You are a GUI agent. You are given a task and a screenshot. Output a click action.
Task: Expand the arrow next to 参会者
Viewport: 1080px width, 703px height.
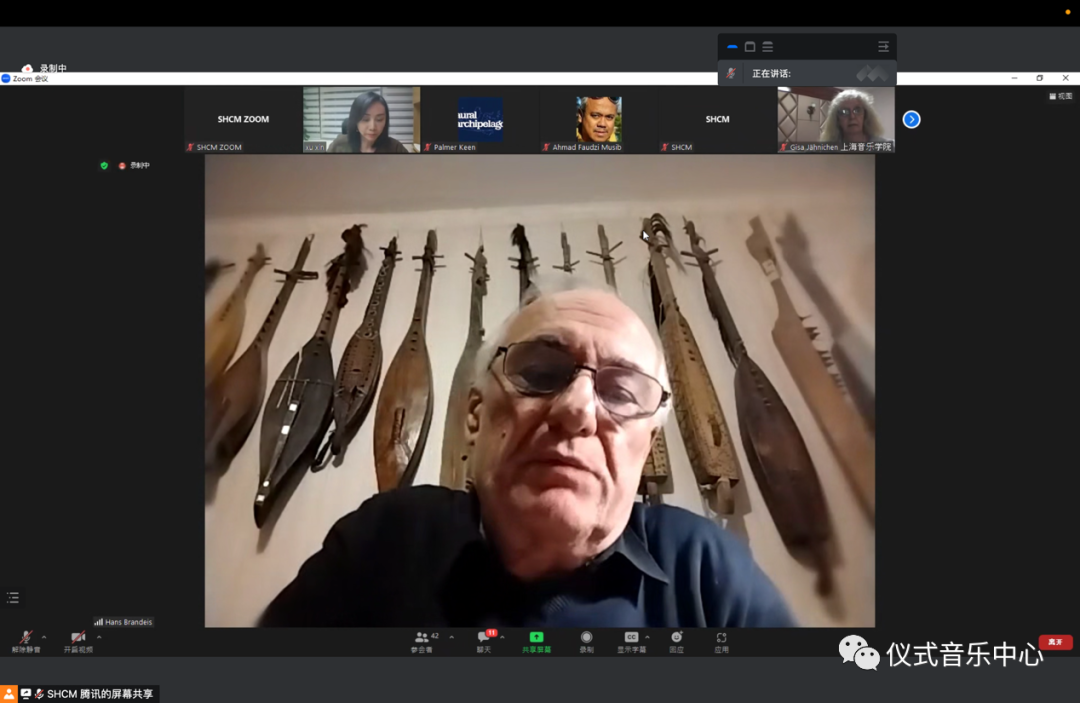coord(451,636)
